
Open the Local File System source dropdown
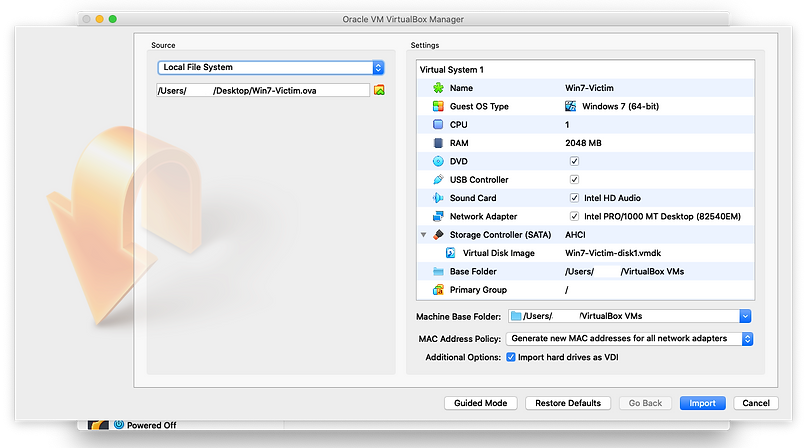point(271,67)
